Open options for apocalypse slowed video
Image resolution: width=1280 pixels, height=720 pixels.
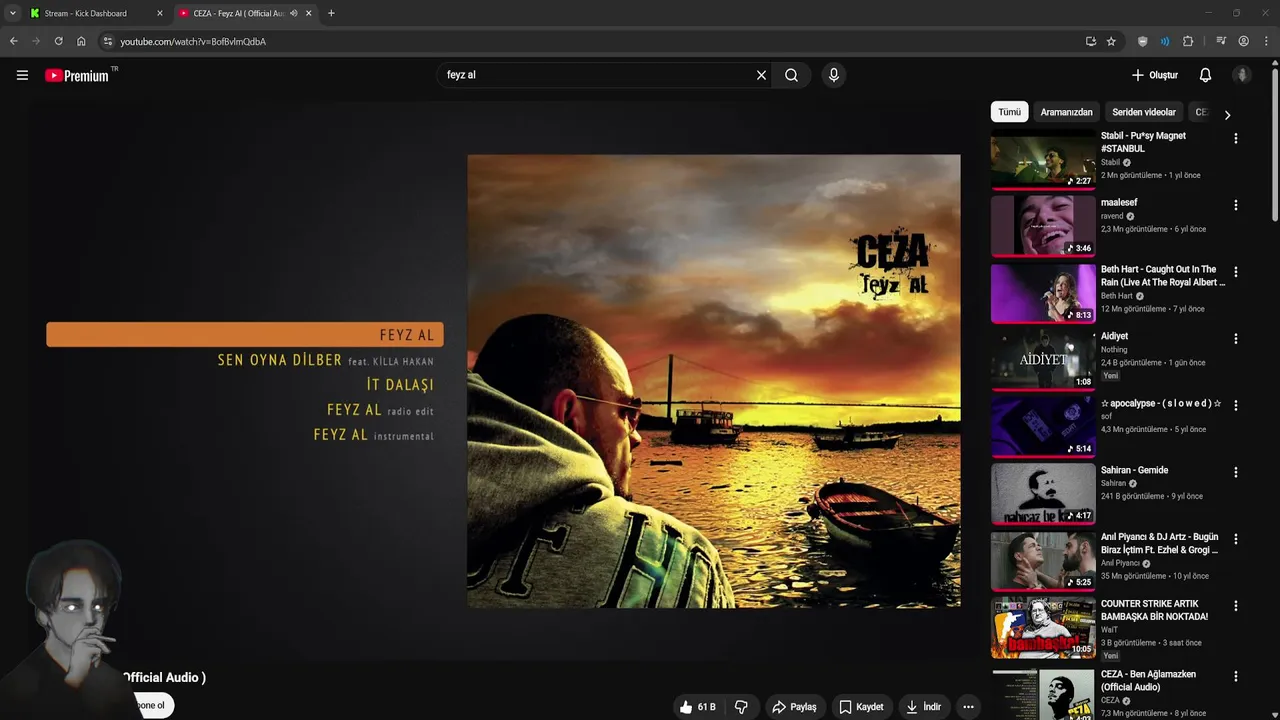(x=1236, y=406)
